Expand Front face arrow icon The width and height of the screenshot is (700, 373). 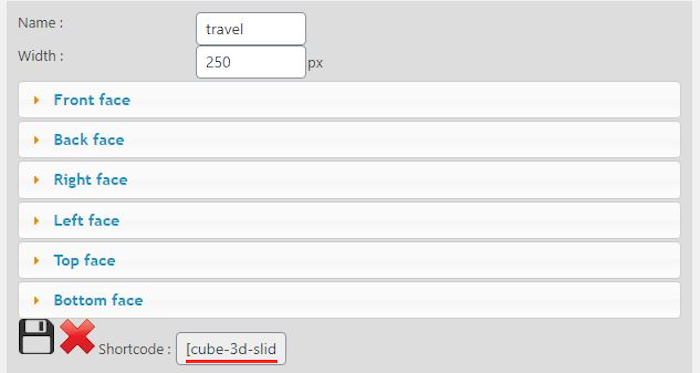coord(37,100)
